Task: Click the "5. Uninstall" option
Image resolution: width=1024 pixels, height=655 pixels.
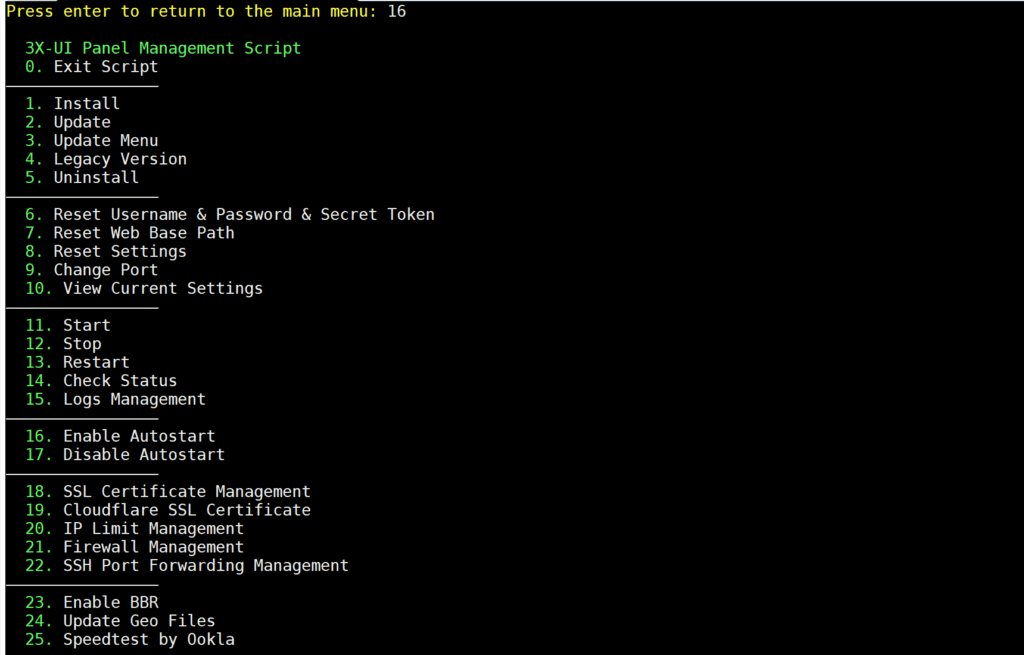Action: (82, 178)
